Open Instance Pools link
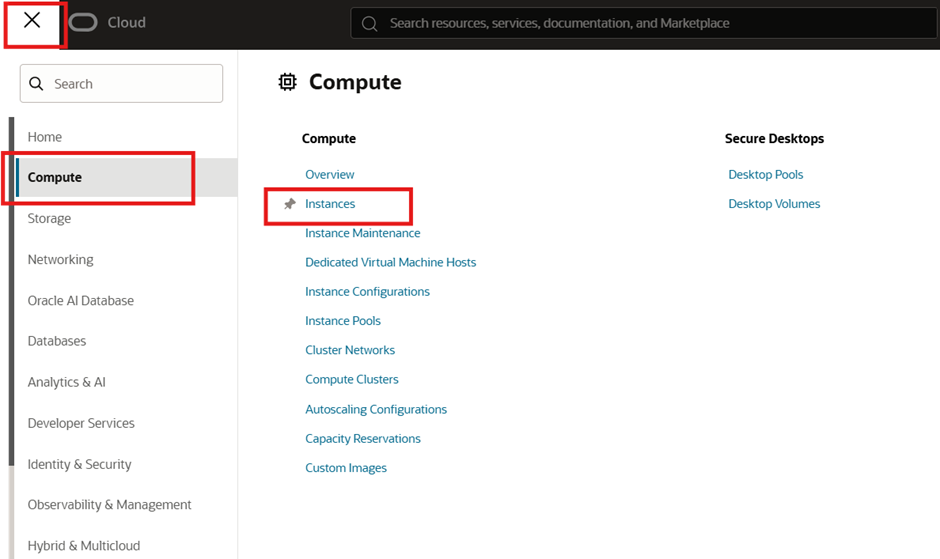Image resolution: width=940 pixels, height=559 pixels. click(343, 321)
